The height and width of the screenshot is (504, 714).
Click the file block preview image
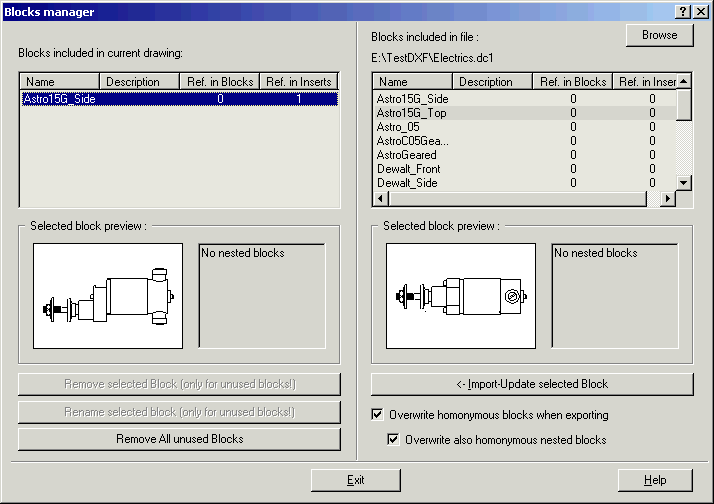(x=461, y=296)
